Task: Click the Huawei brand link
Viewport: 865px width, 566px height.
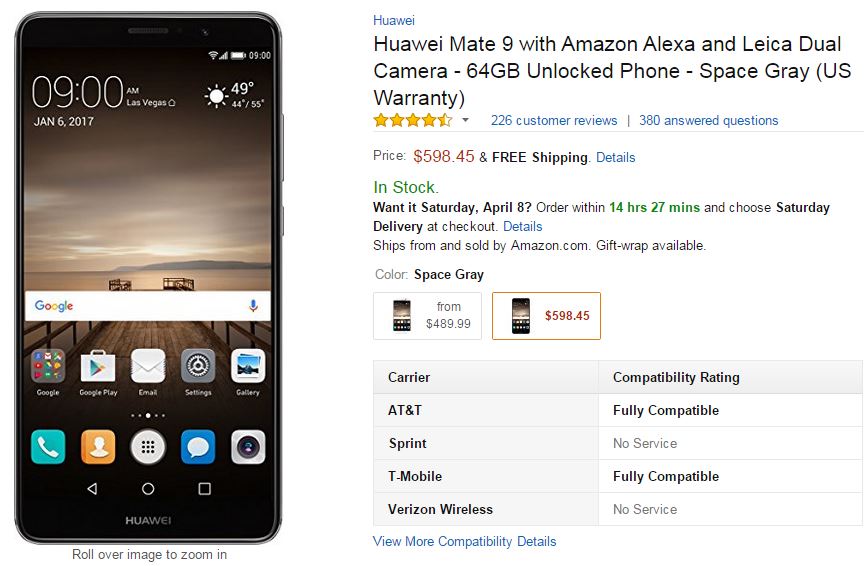Action: (393, 20)
